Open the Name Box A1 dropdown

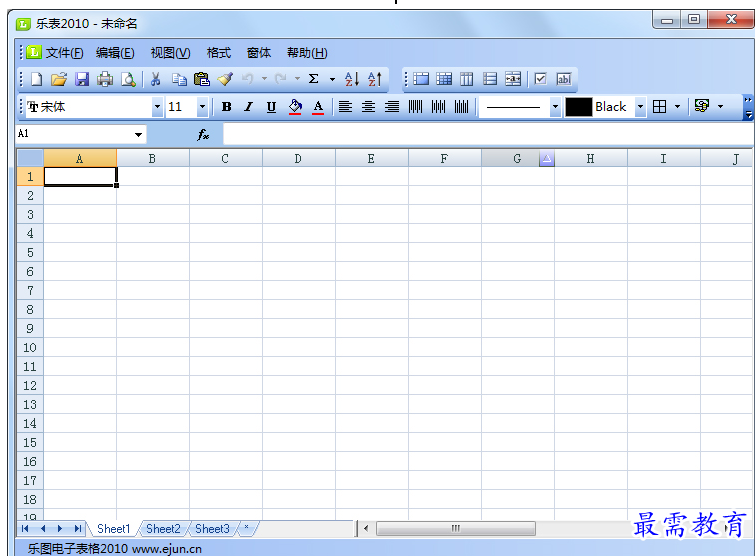point(138,134)
